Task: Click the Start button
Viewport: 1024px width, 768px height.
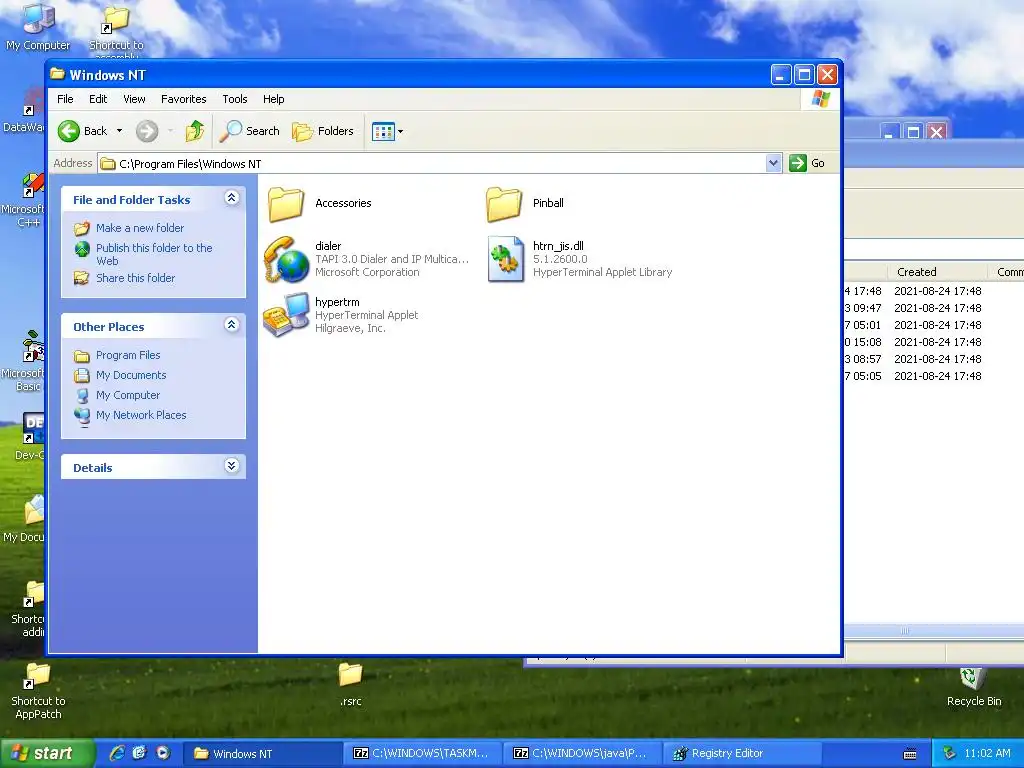Action: tap(47, 754)
